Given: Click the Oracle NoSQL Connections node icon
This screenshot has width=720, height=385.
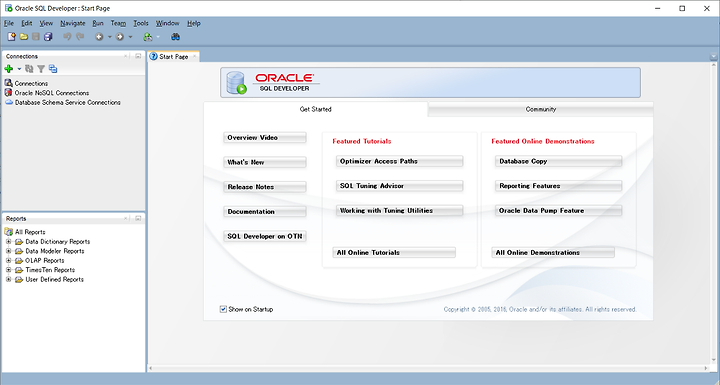Looking at the screenshot, I should 8,93.
